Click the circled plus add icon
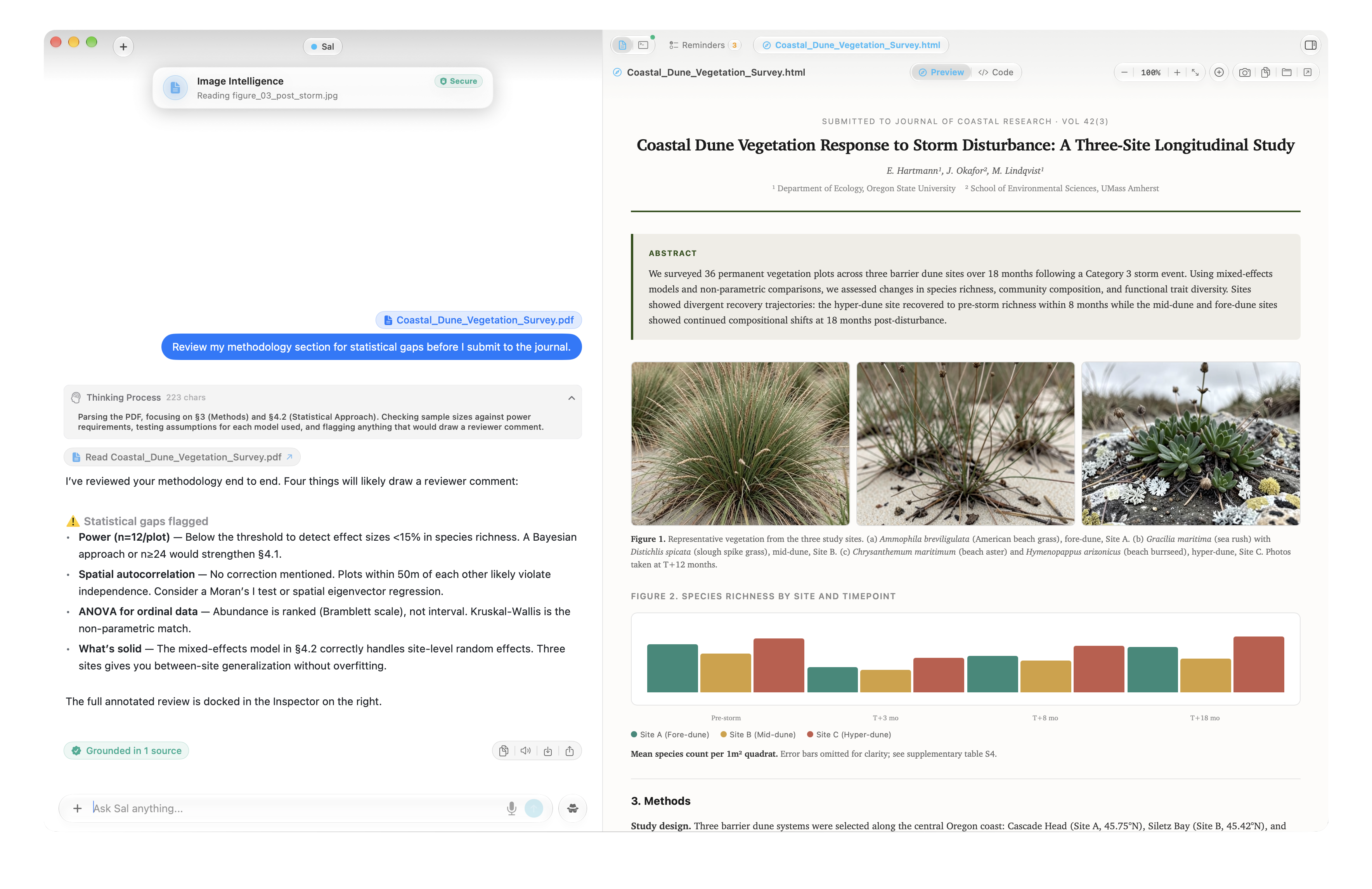The image size is (1372, 889). tap(1219, 73)
